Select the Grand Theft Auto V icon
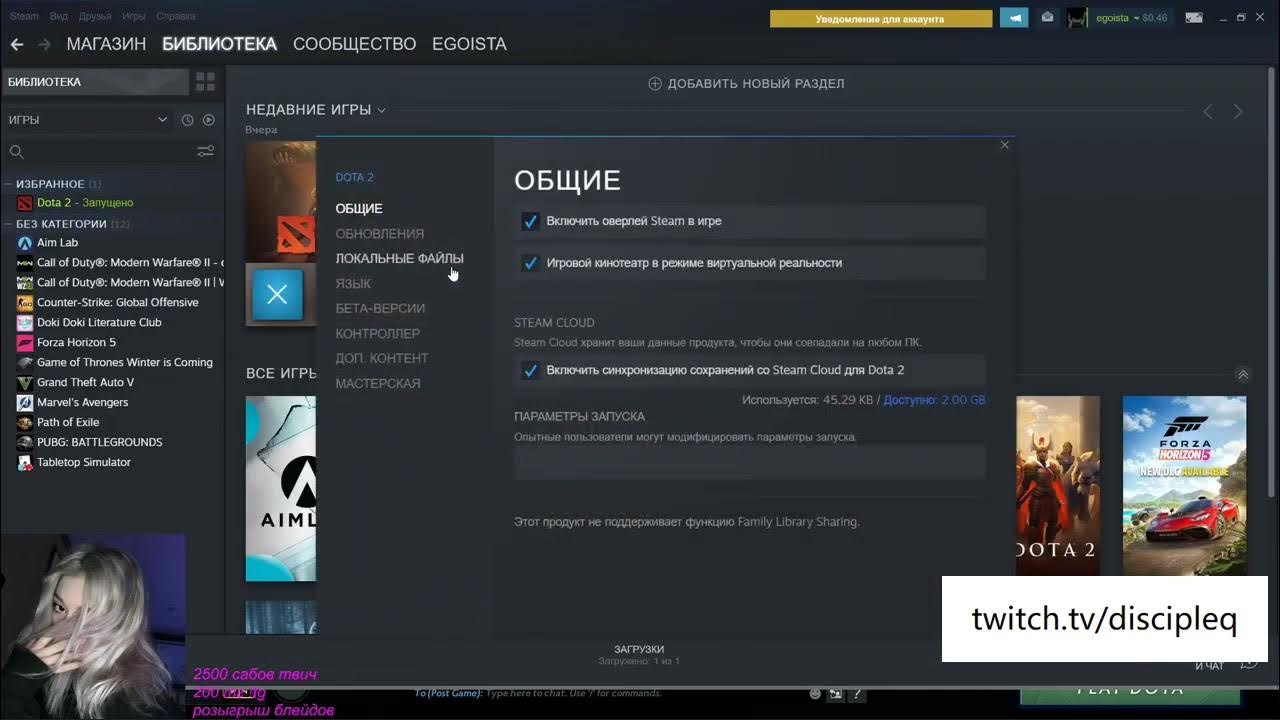Screen dimensions: 1280x720 pos(25,383)
